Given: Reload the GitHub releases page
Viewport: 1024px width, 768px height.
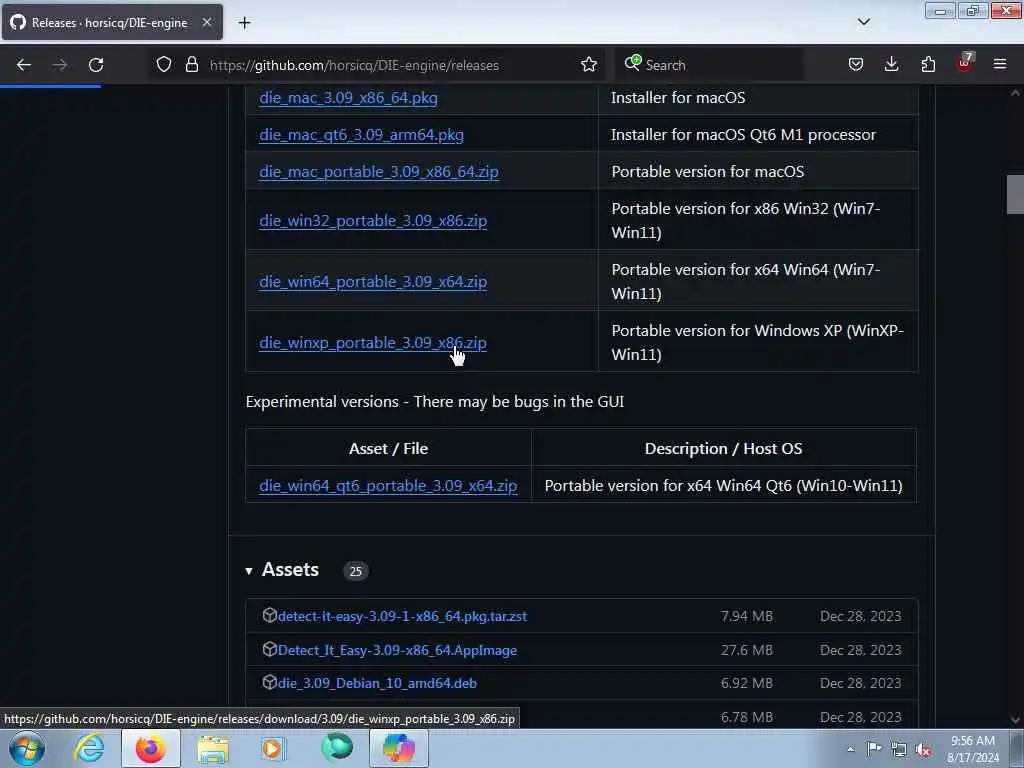Looking at the screenshot, I should click(x=96, y=65).
